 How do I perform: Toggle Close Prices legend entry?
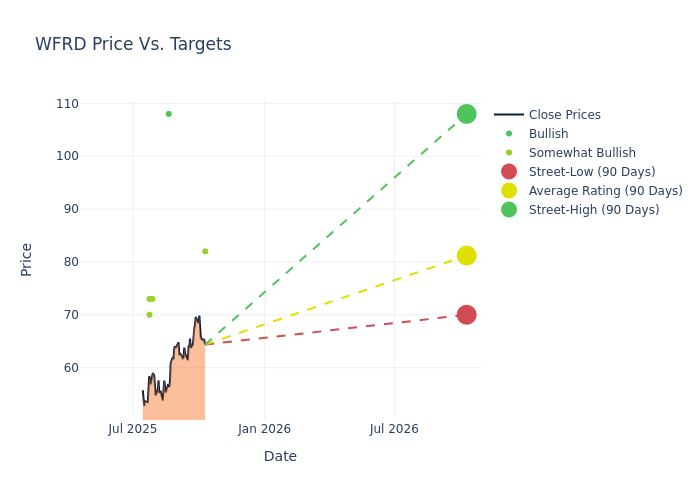coord(564,115)
